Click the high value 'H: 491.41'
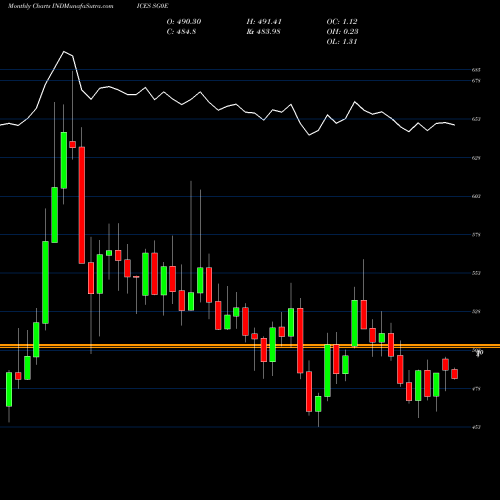This screenshot has width=500, height=500. click(264, 22)
